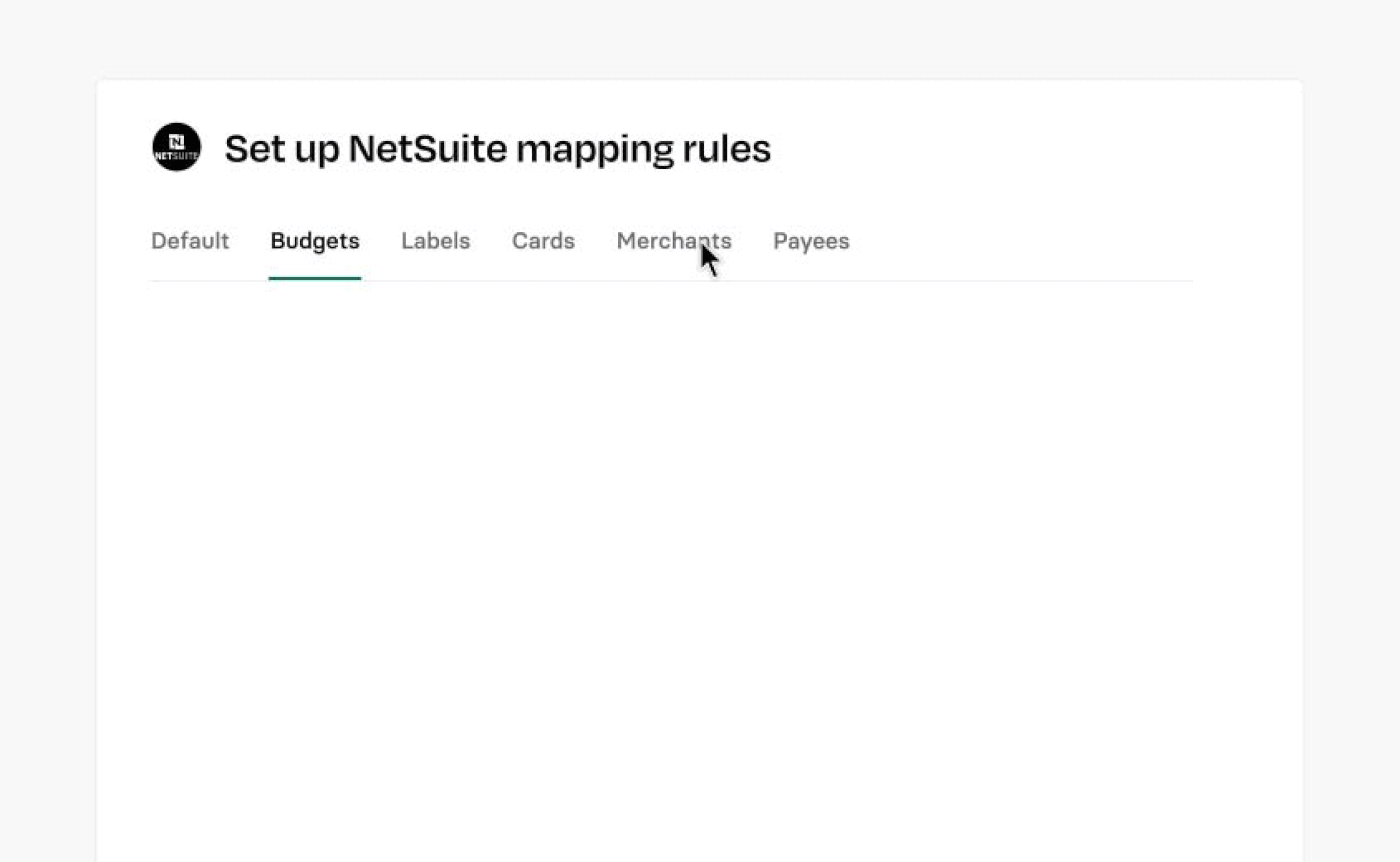Select the Budgets tab

(x=315, y=241)
